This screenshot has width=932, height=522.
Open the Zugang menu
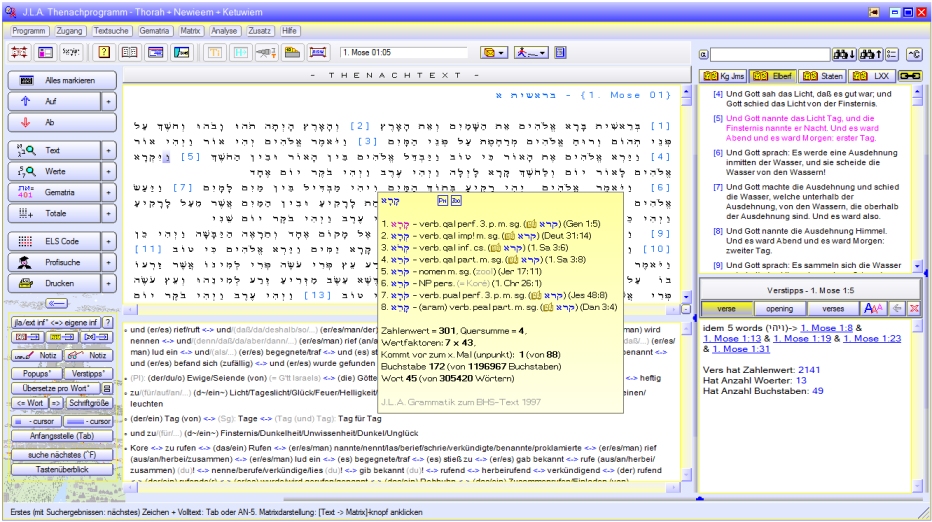(x=70, y=31)
